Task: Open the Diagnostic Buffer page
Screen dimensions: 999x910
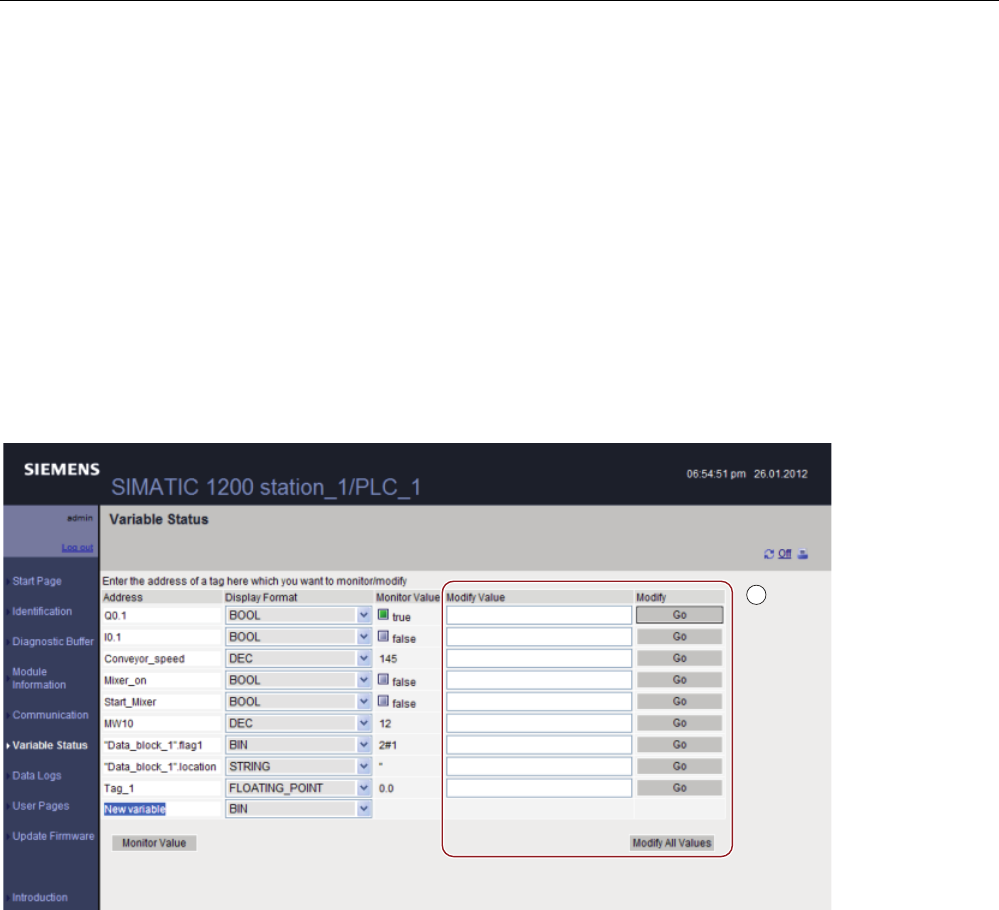Action: [x=53, y=642]
